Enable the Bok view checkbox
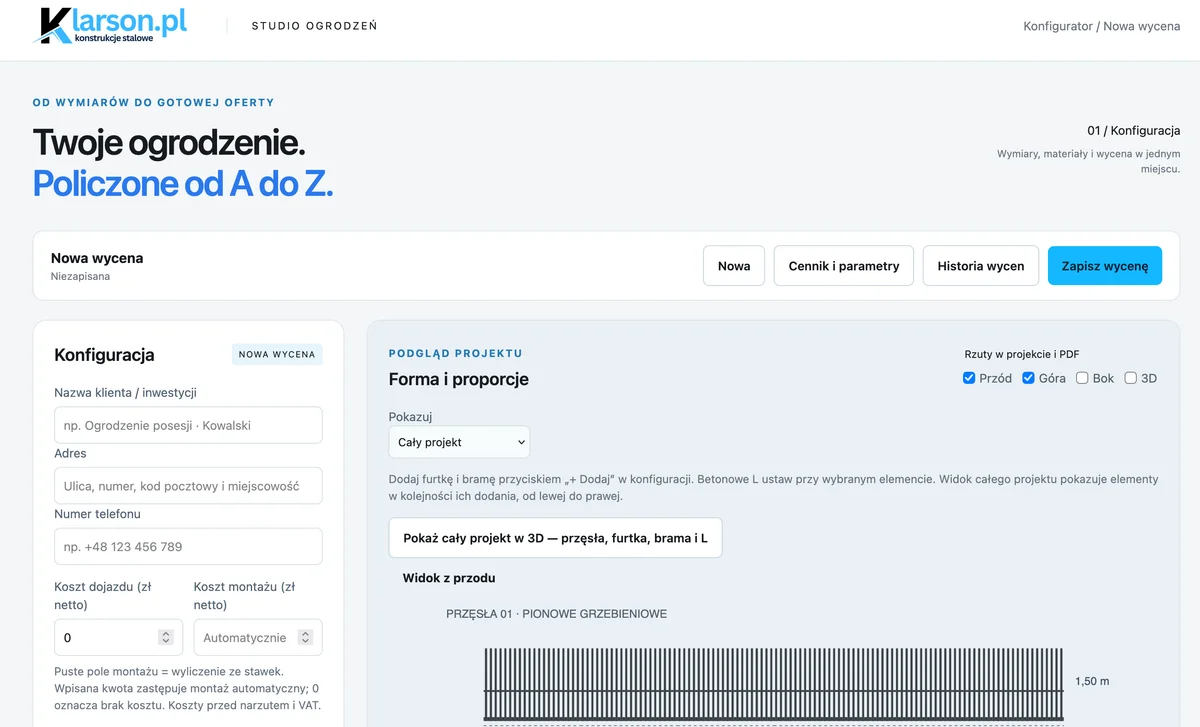Image resolution: width=1200 pixels, height=727 pixels. click(x=1082, y=378)
